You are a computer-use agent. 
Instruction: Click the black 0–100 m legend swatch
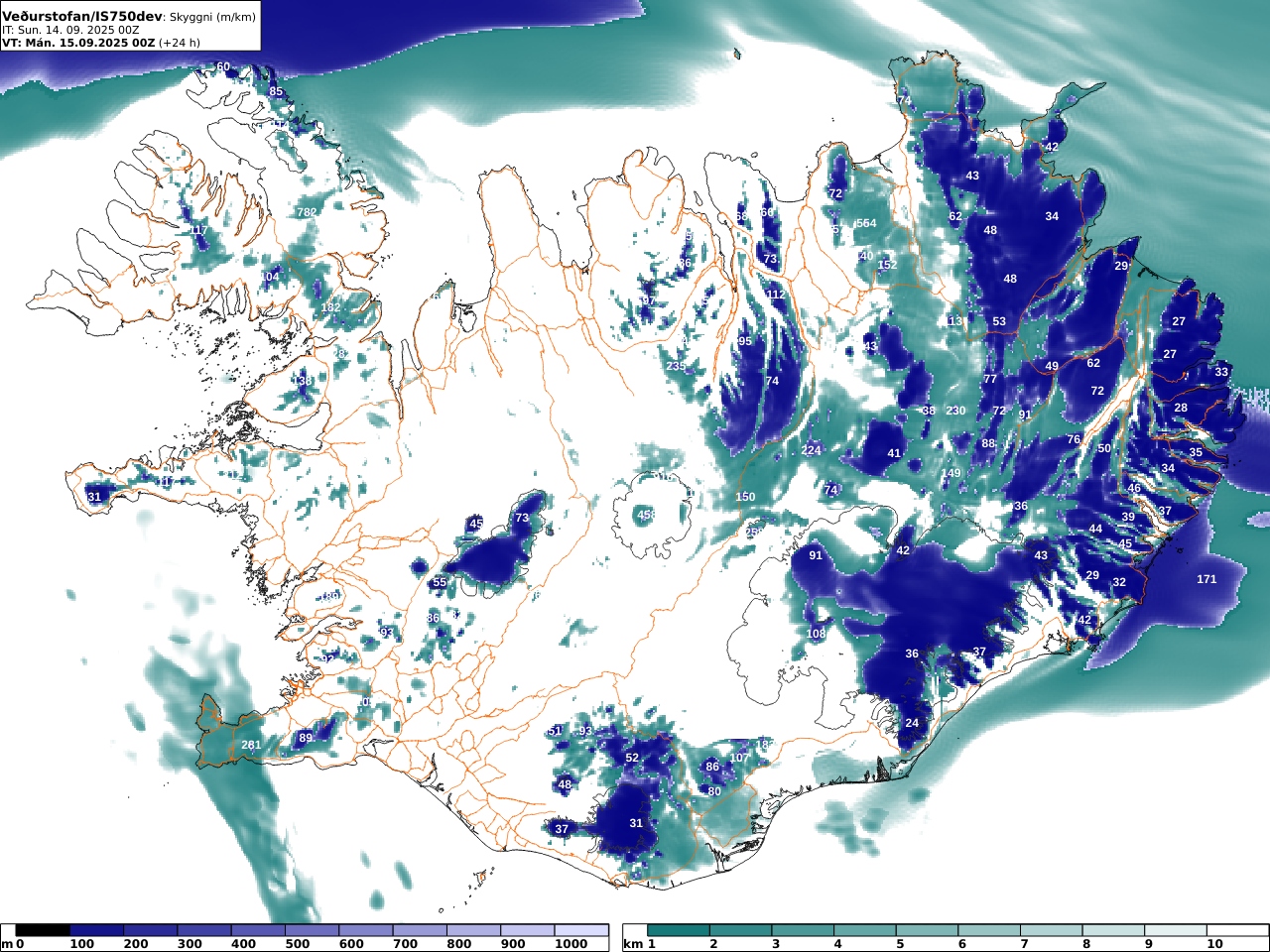[43, 930]
